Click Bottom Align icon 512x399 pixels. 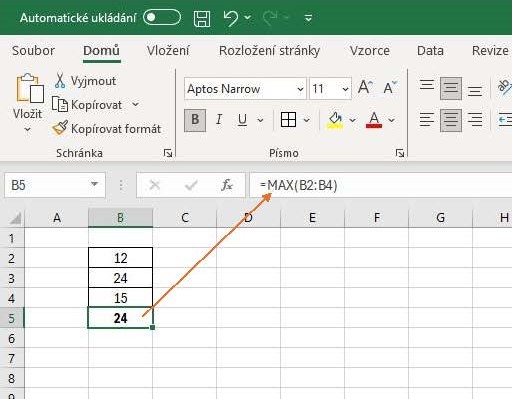coord(475,91)
